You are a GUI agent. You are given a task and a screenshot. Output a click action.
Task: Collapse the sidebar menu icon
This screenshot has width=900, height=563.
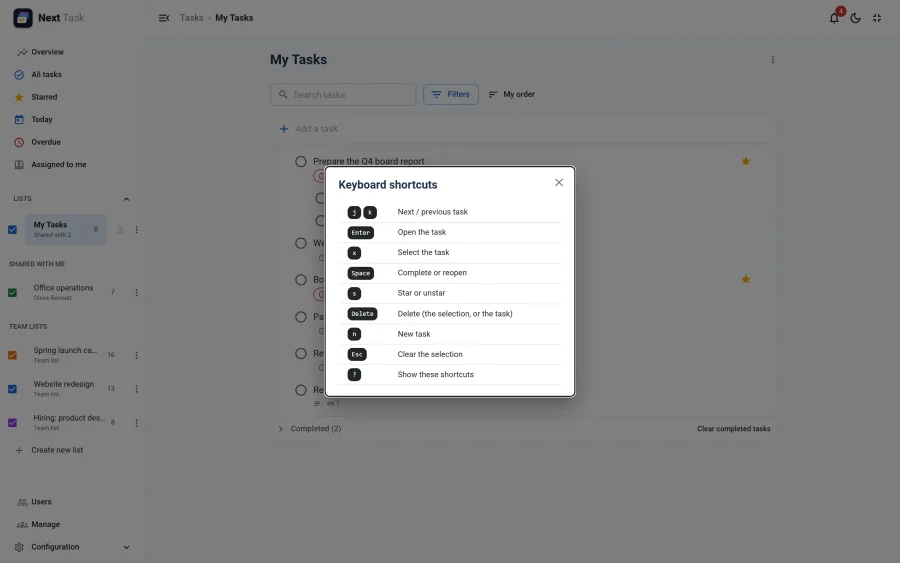[x=164, y=18]
